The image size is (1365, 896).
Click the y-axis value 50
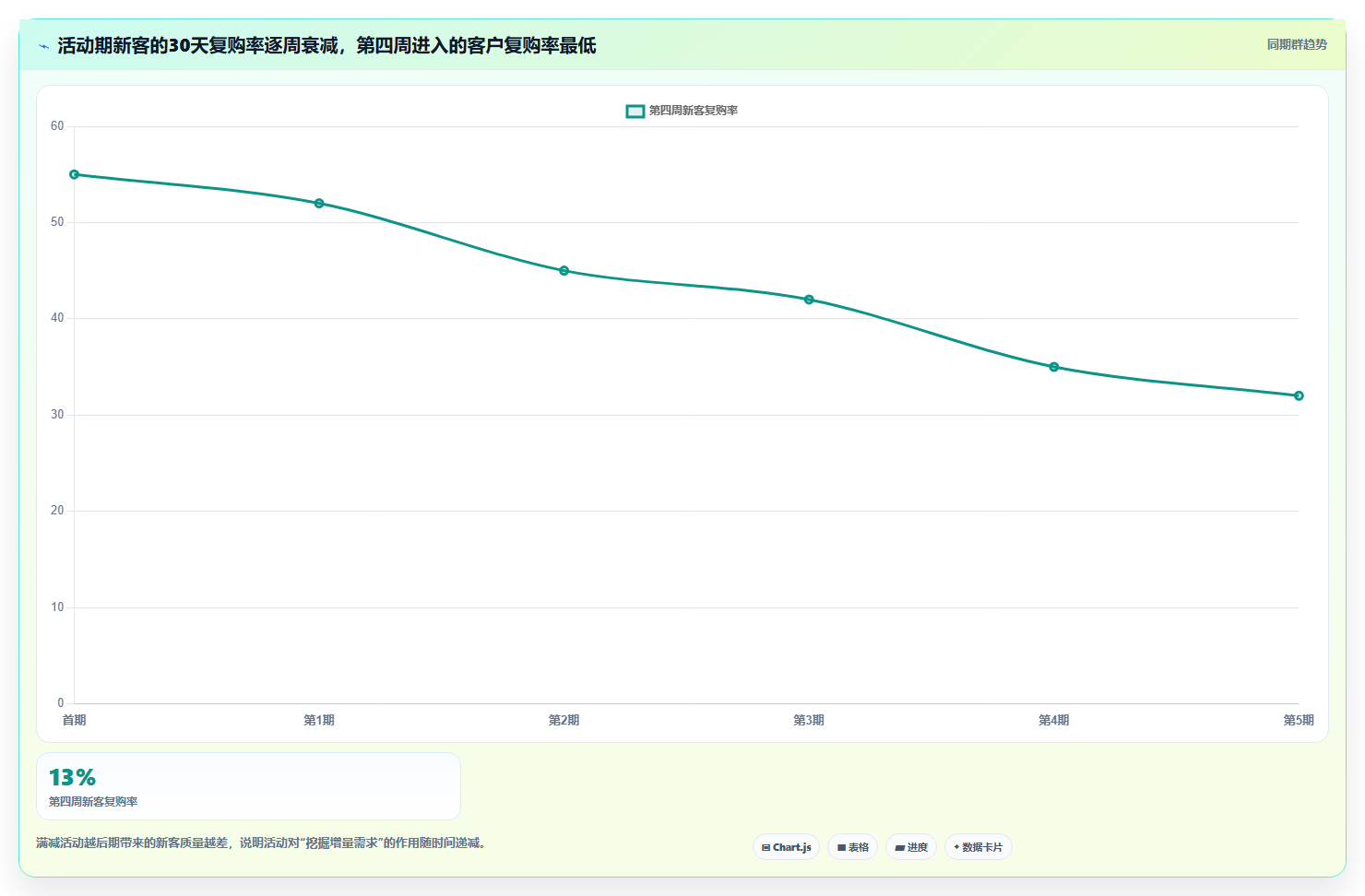(57, 222)
